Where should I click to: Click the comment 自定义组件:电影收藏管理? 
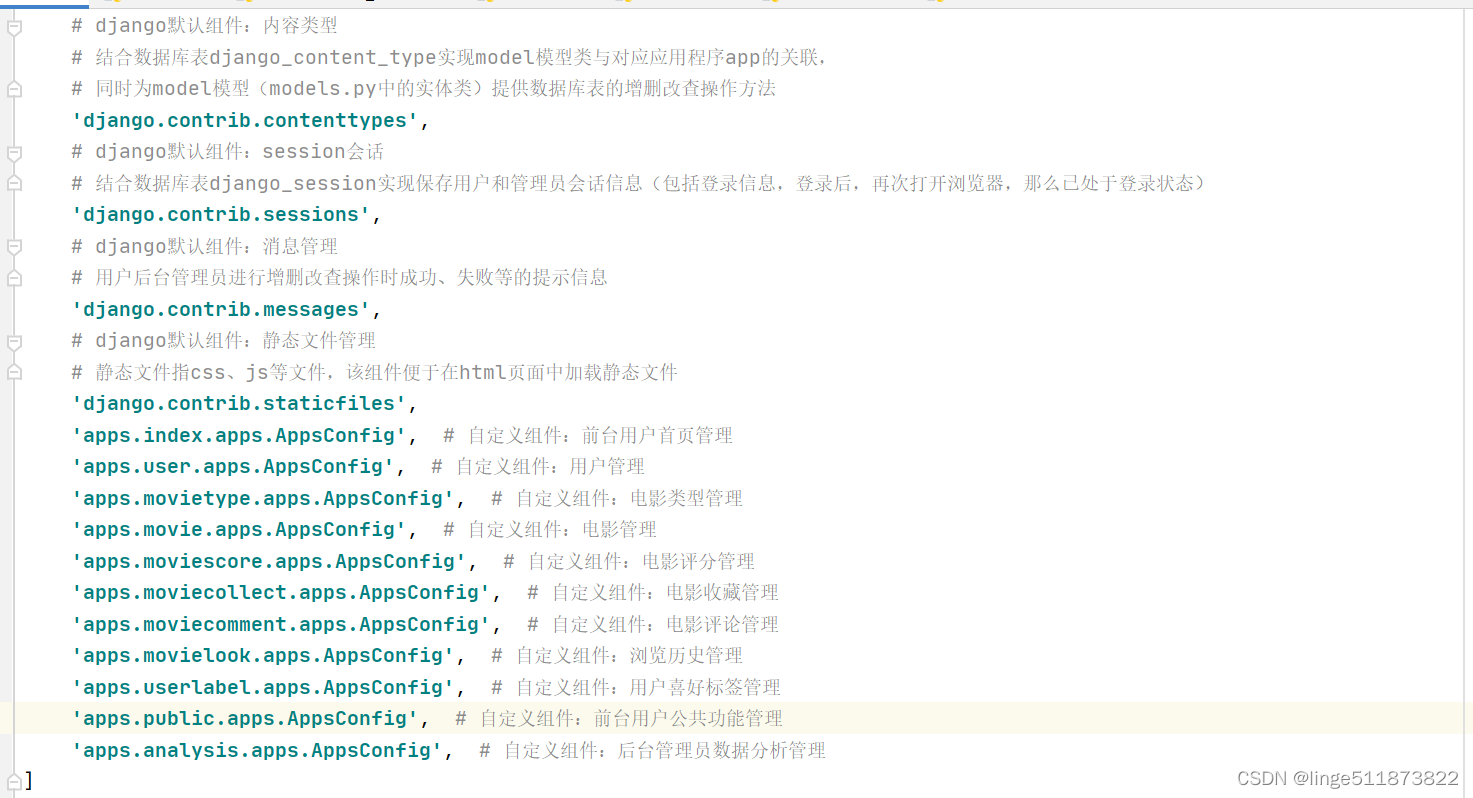pos(653,593)
